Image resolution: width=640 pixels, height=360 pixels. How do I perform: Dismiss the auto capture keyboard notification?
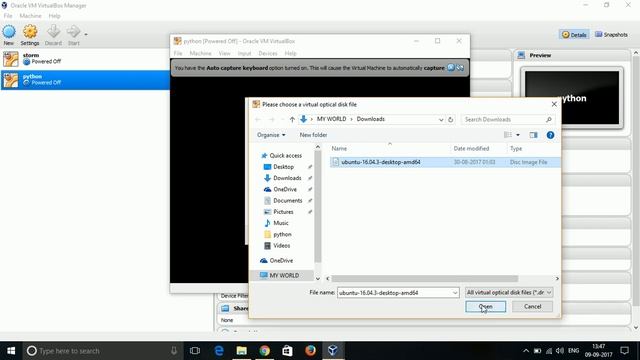pyautogui.click(x=451, y=68)
